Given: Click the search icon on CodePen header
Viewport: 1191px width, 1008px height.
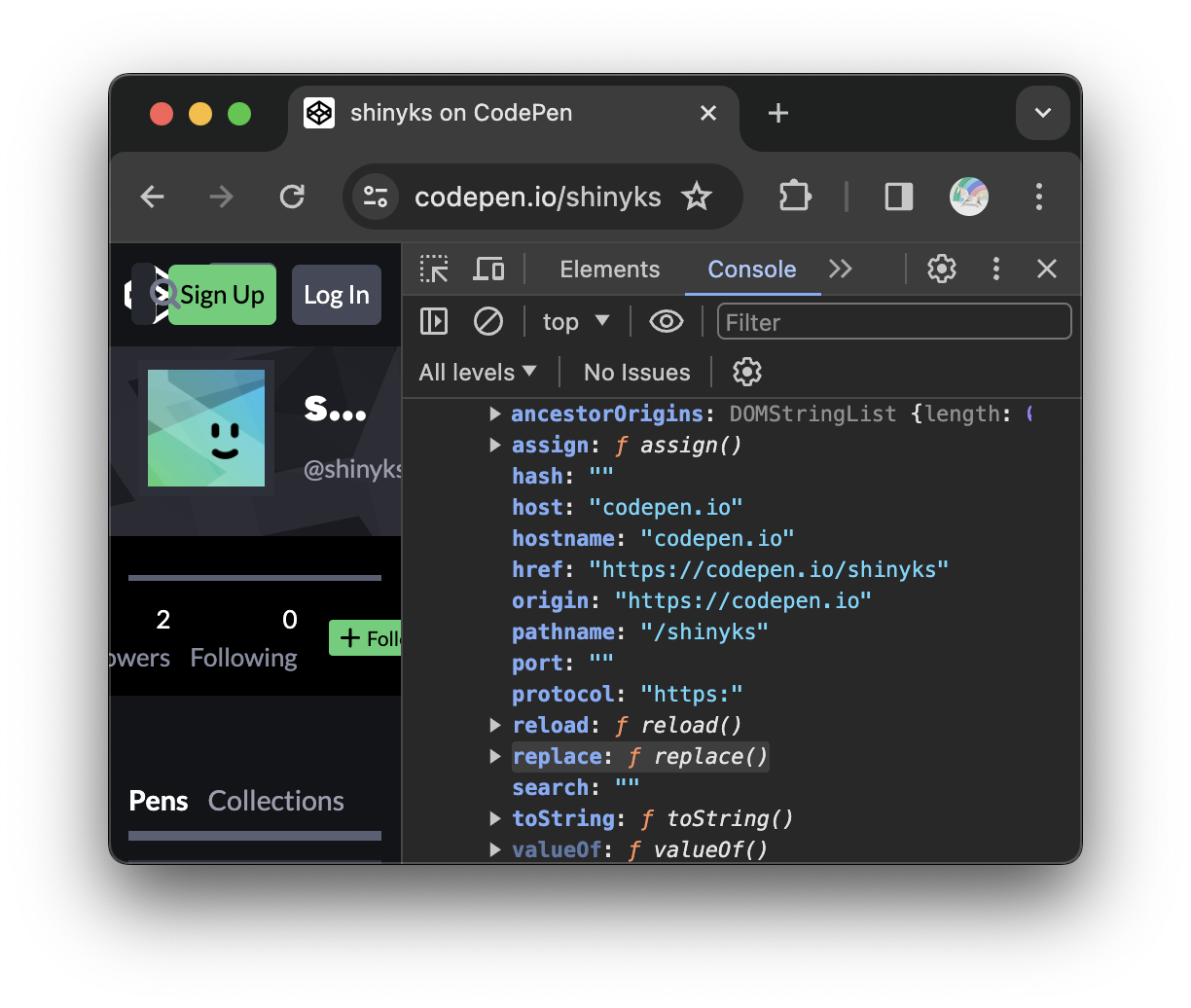Looking at the screenshot, I should [x=163, y=293].
